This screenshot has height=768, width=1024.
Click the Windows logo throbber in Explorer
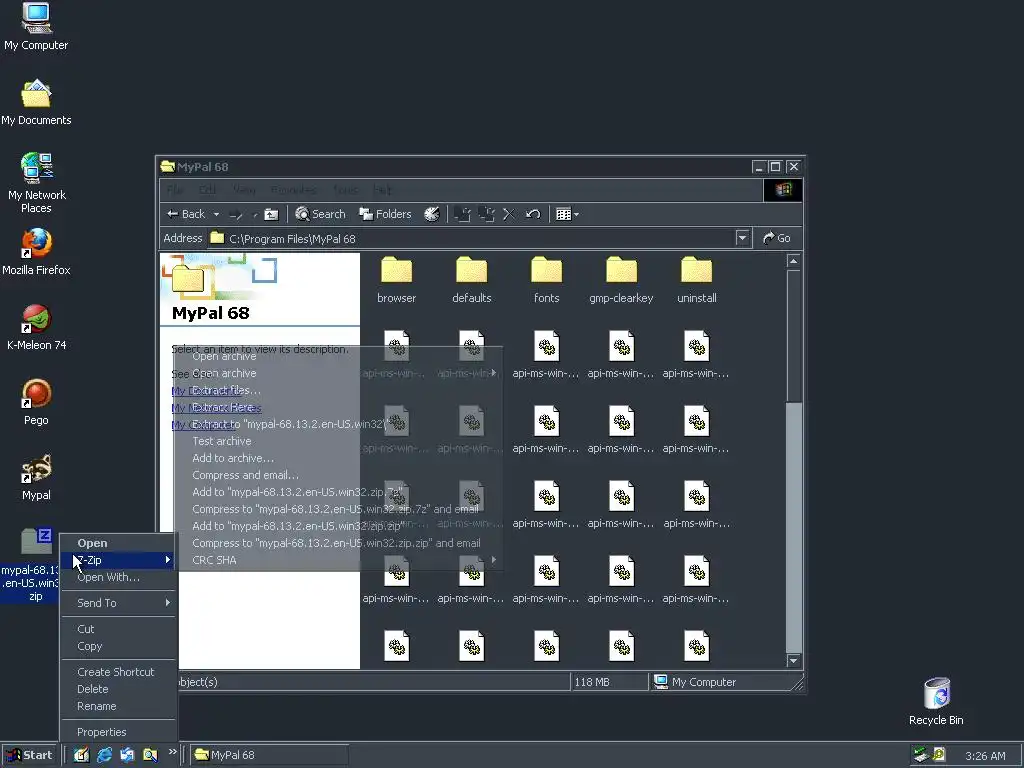pos(783,190)
